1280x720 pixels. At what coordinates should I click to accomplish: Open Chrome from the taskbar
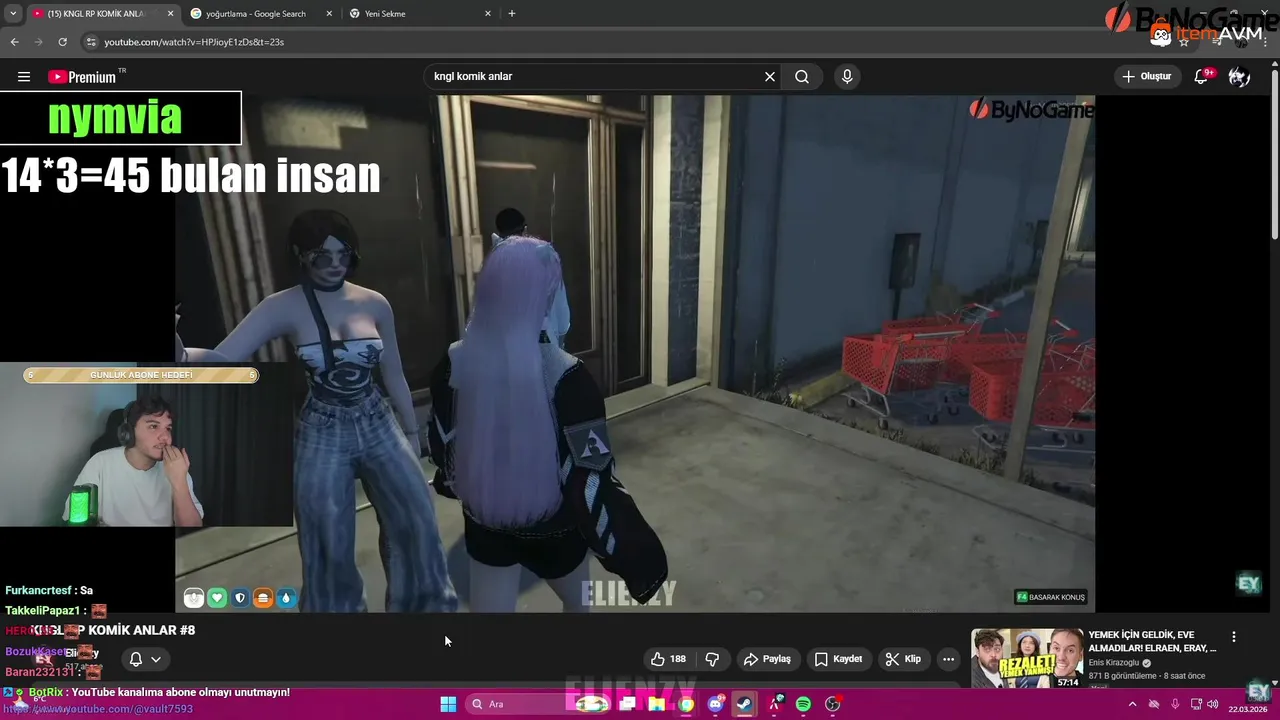(686, 704)
